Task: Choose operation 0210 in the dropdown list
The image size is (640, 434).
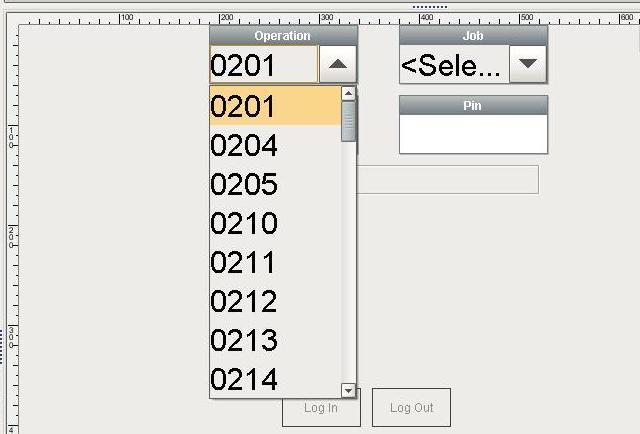Action: tap(276, 223)
